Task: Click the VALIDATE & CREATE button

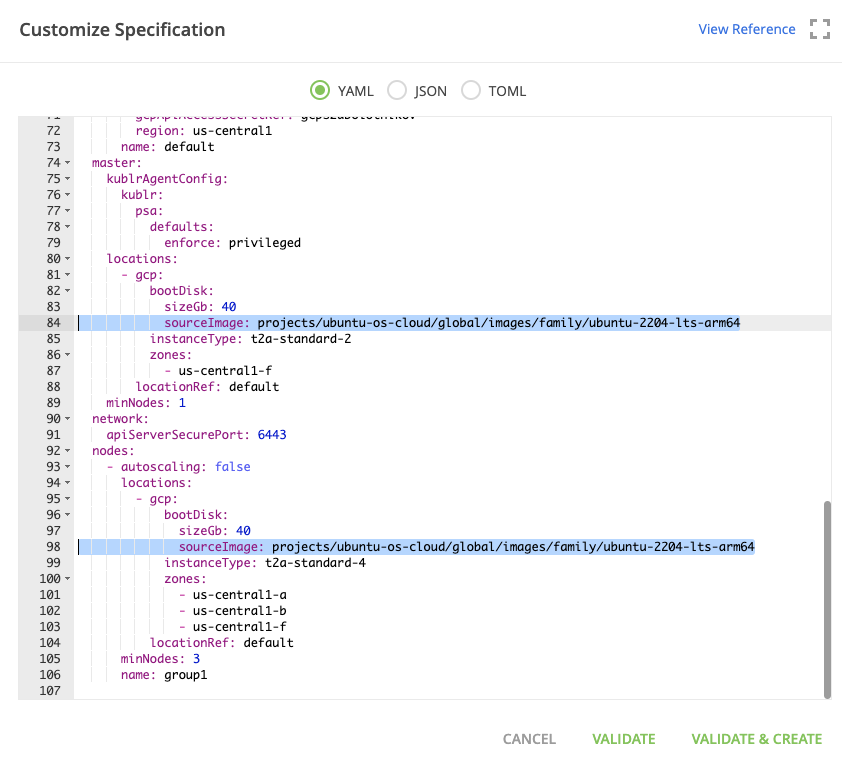Action: coord(756,739)
